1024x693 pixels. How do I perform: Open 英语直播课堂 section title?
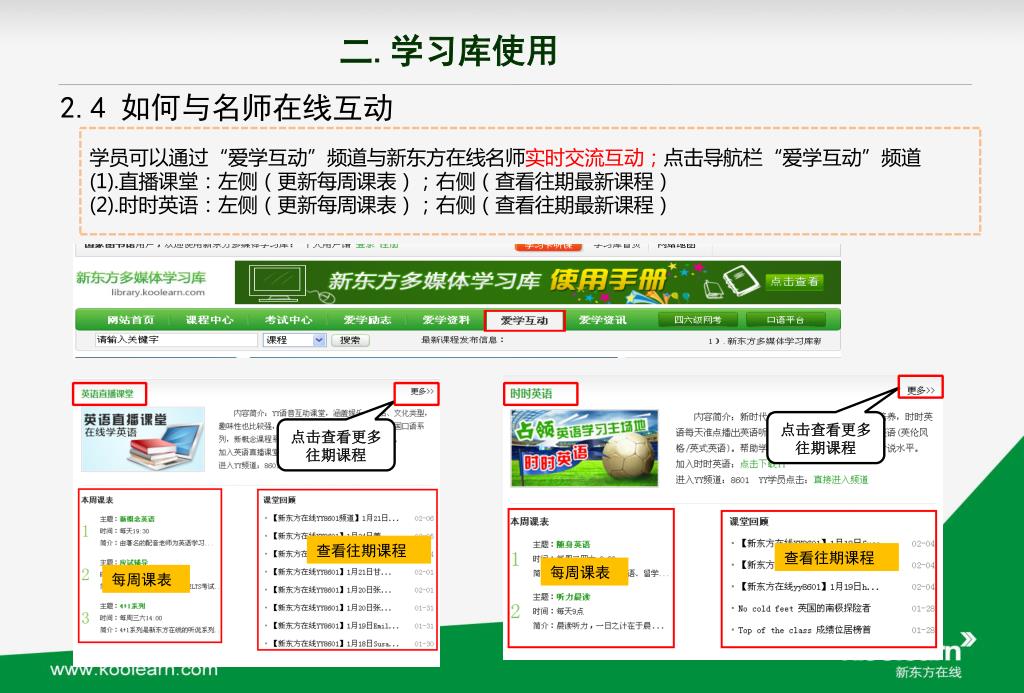tap(108, 394)
